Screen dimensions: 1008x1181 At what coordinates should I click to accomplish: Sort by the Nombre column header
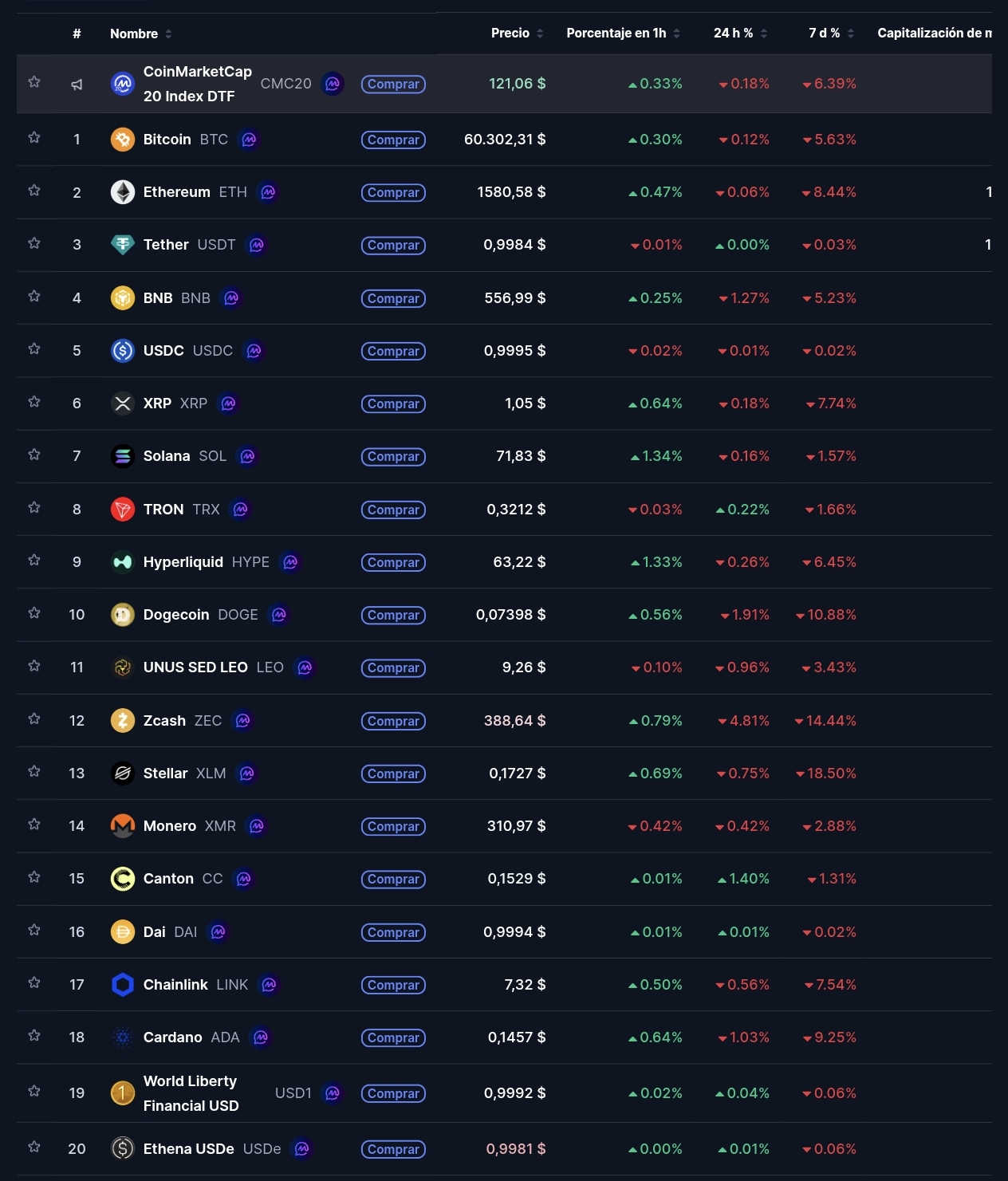point(140,33)
